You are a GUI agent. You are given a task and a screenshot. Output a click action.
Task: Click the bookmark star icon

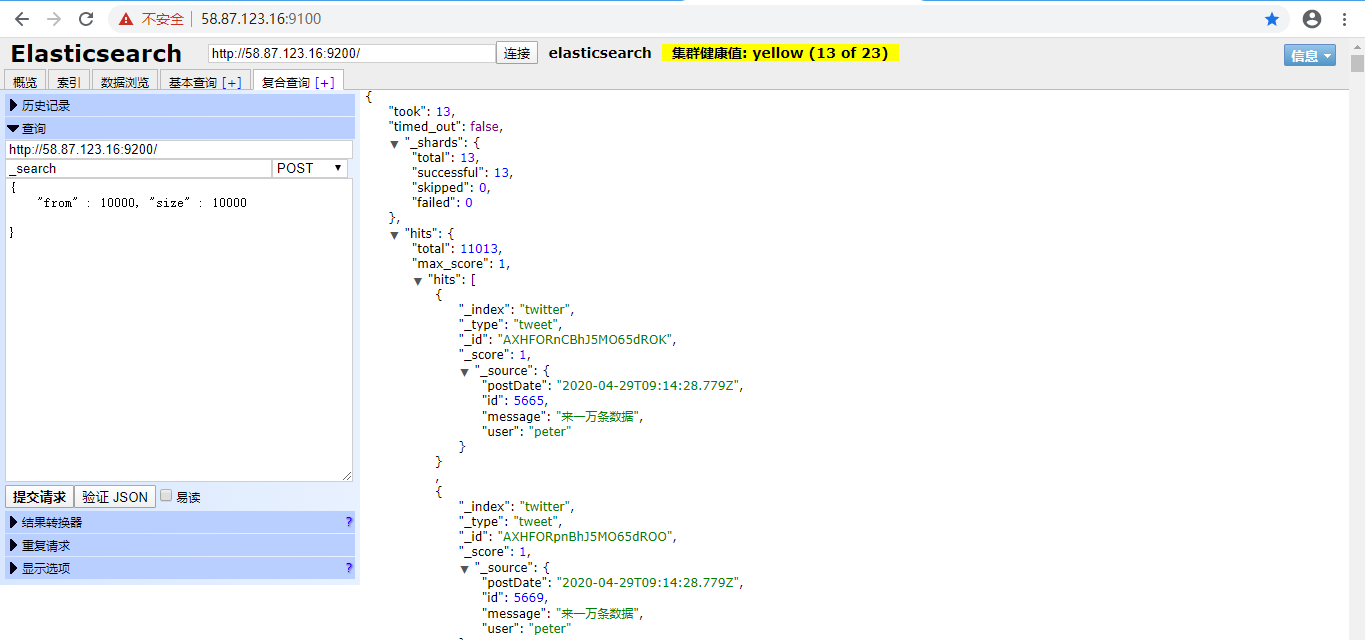(1272, 19)
